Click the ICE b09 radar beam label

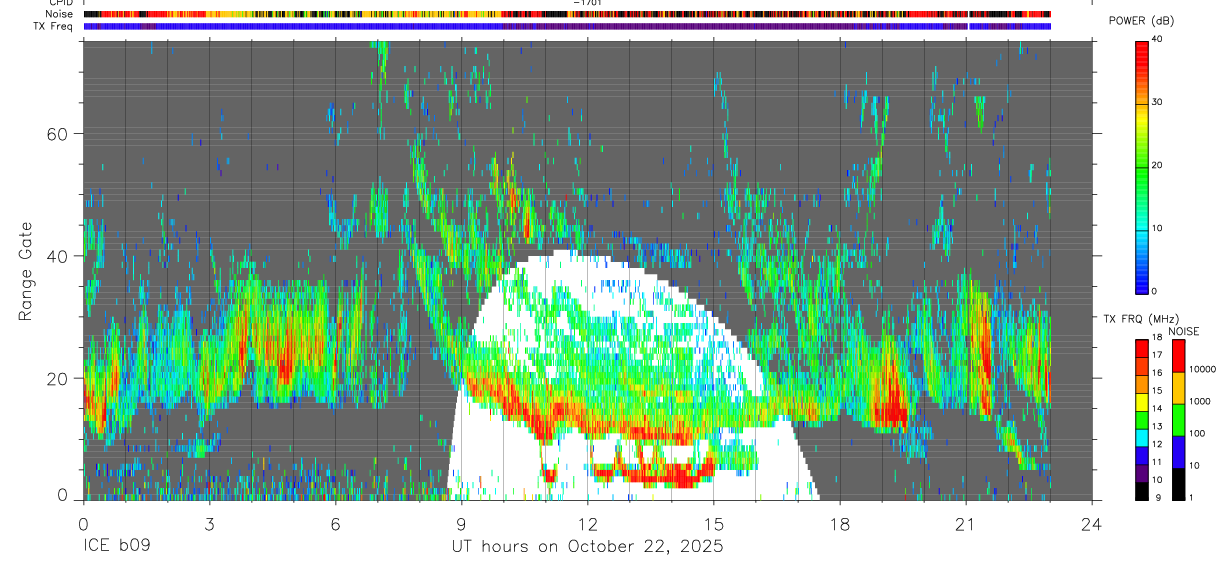point(115,547)
